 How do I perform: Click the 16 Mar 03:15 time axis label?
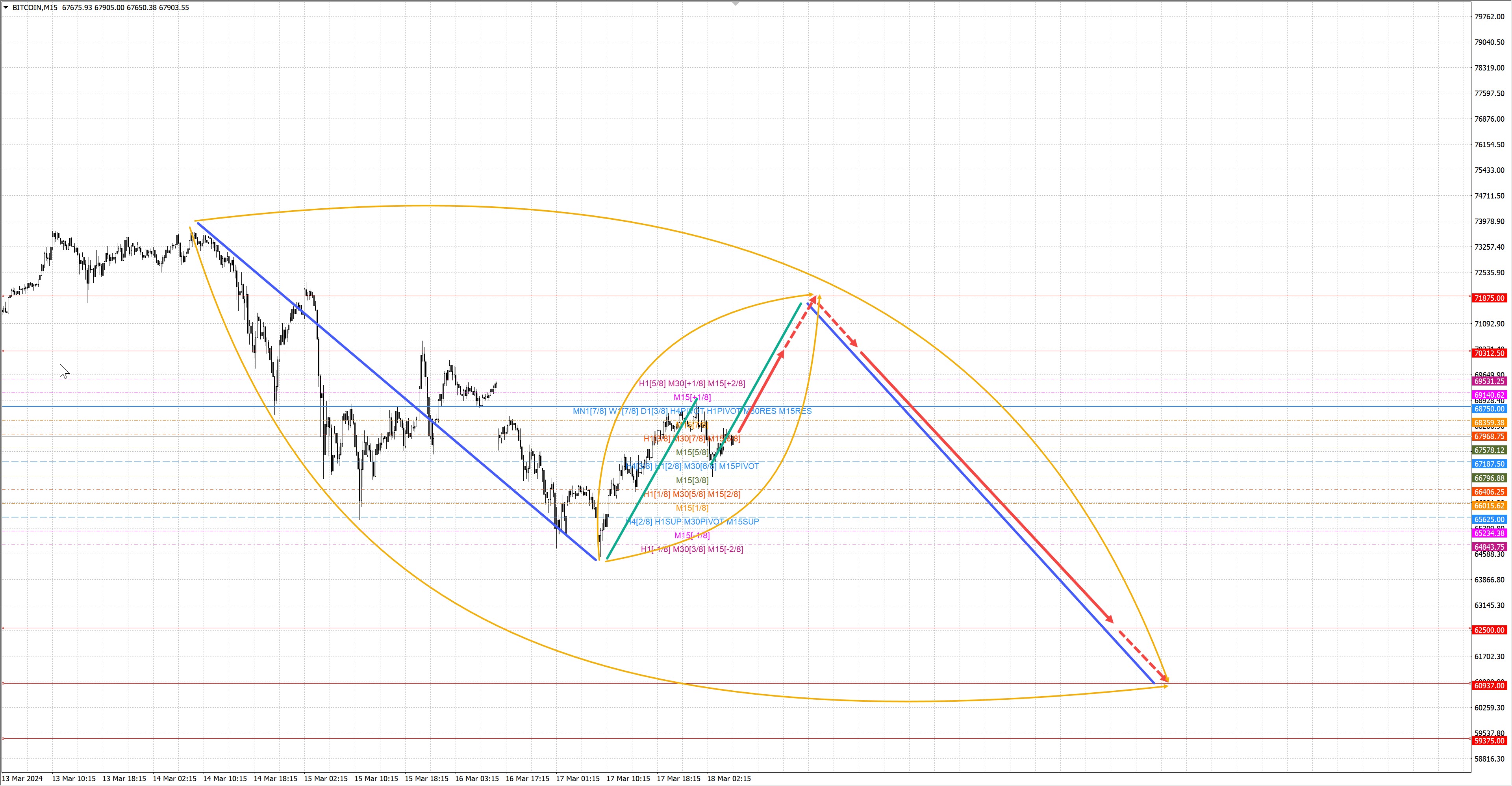click(x=476, y=779)
